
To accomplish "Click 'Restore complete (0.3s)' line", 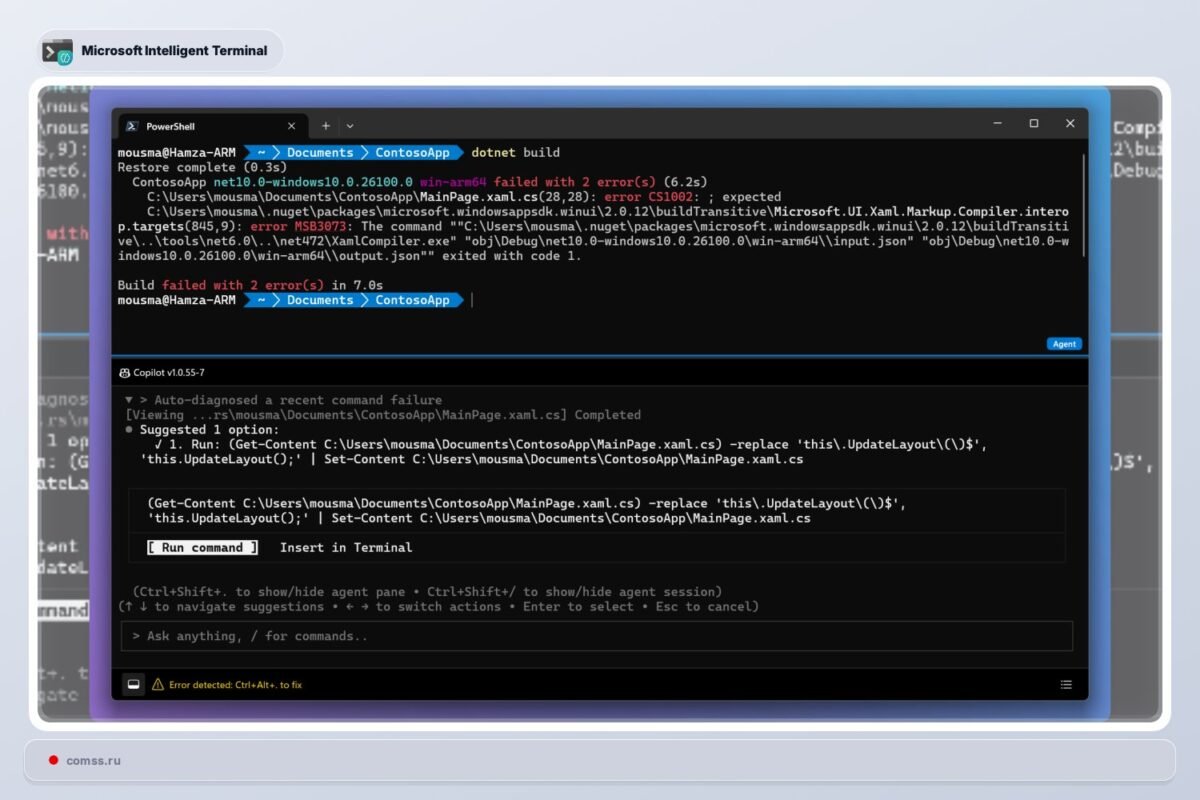I will point(202,168).
